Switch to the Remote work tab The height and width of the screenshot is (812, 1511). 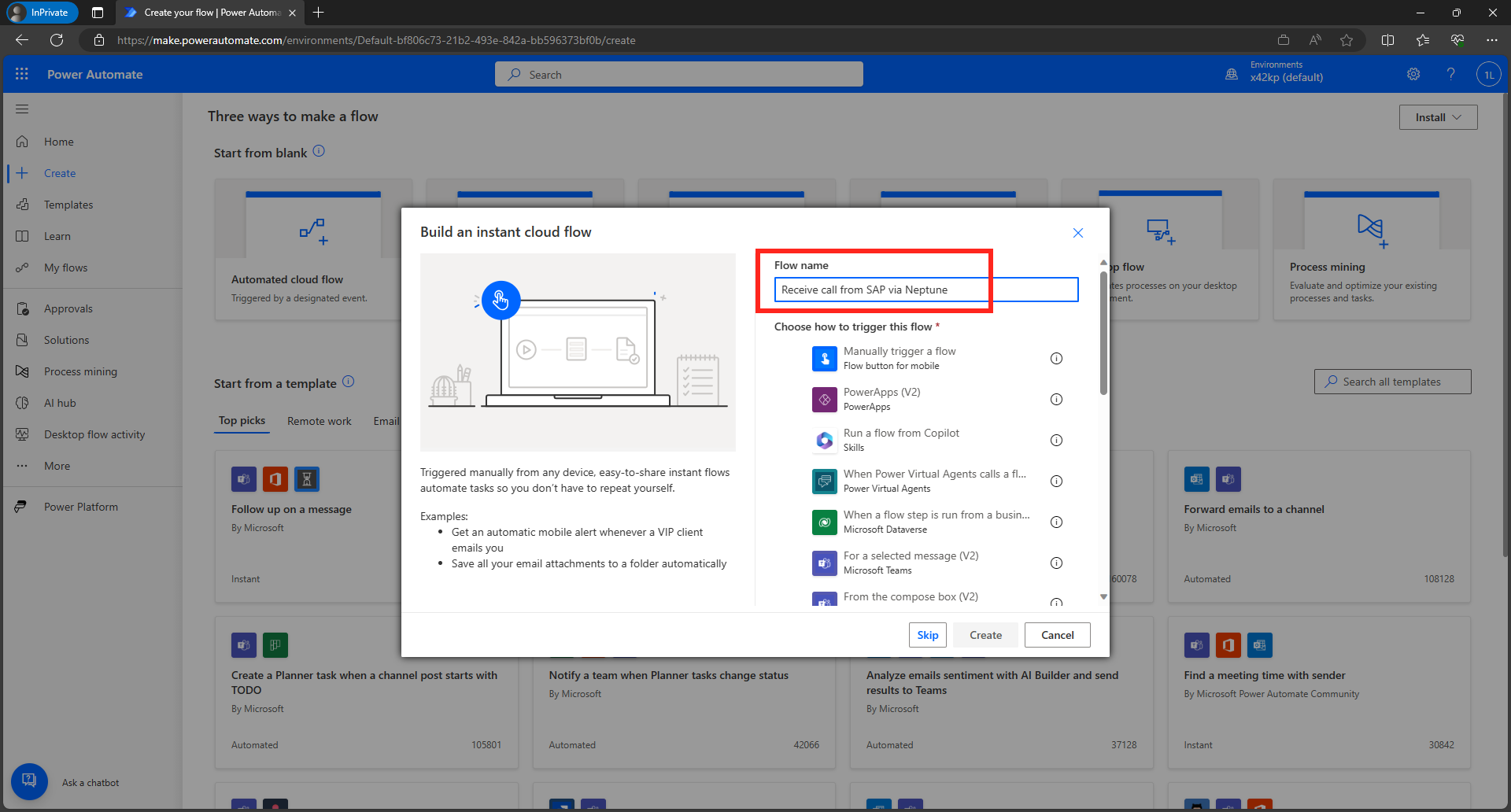(x=319, y=421)
